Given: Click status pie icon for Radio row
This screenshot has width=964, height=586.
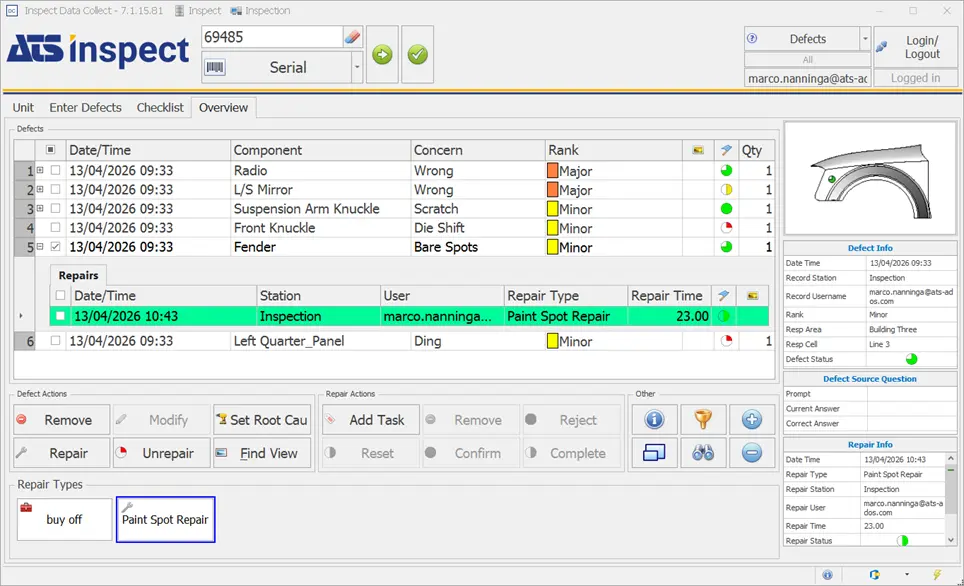Looking at the screenshot, I should [x=726, y=170].
